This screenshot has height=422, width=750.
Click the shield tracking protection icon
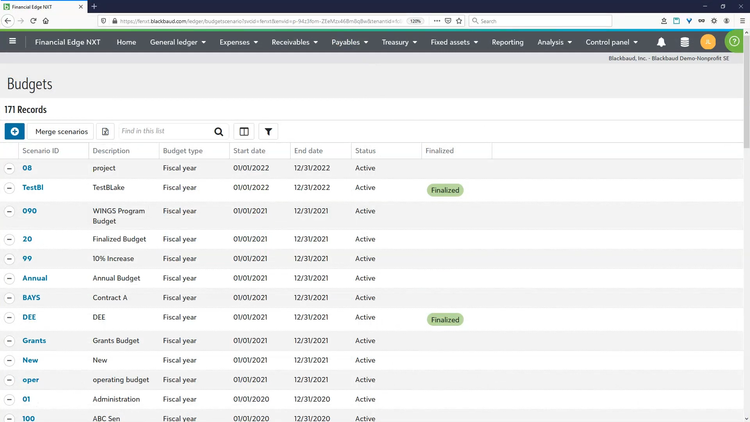pos(103,21)
